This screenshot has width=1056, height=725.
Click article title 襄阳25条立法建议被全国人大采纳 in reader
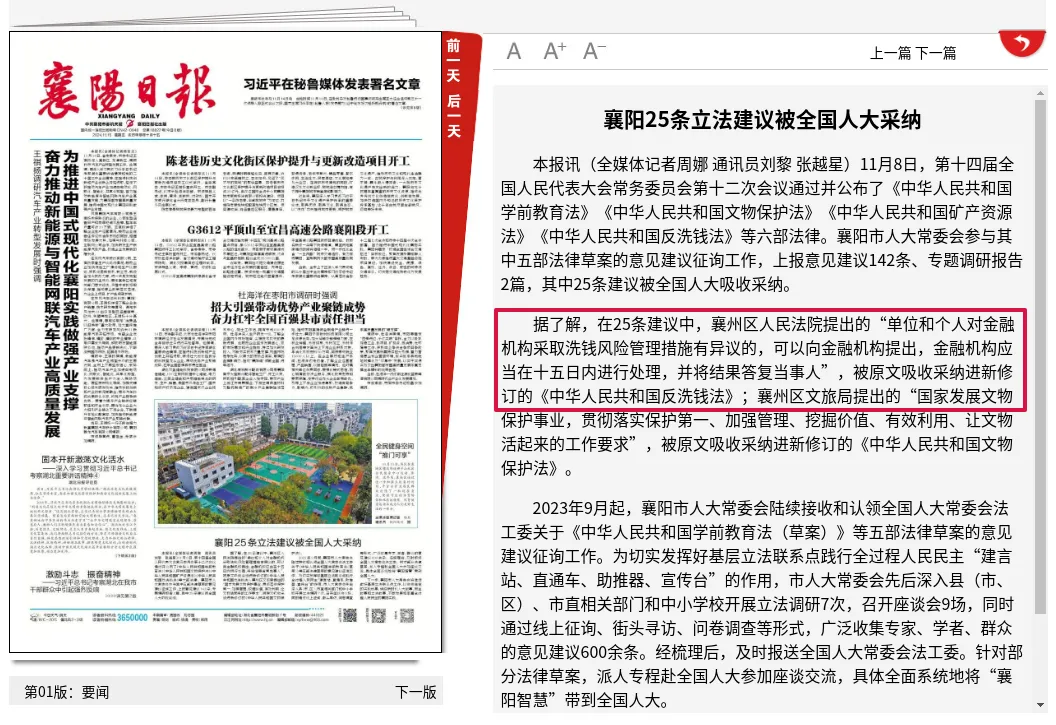pyautogui.click(x=762, y=120)
